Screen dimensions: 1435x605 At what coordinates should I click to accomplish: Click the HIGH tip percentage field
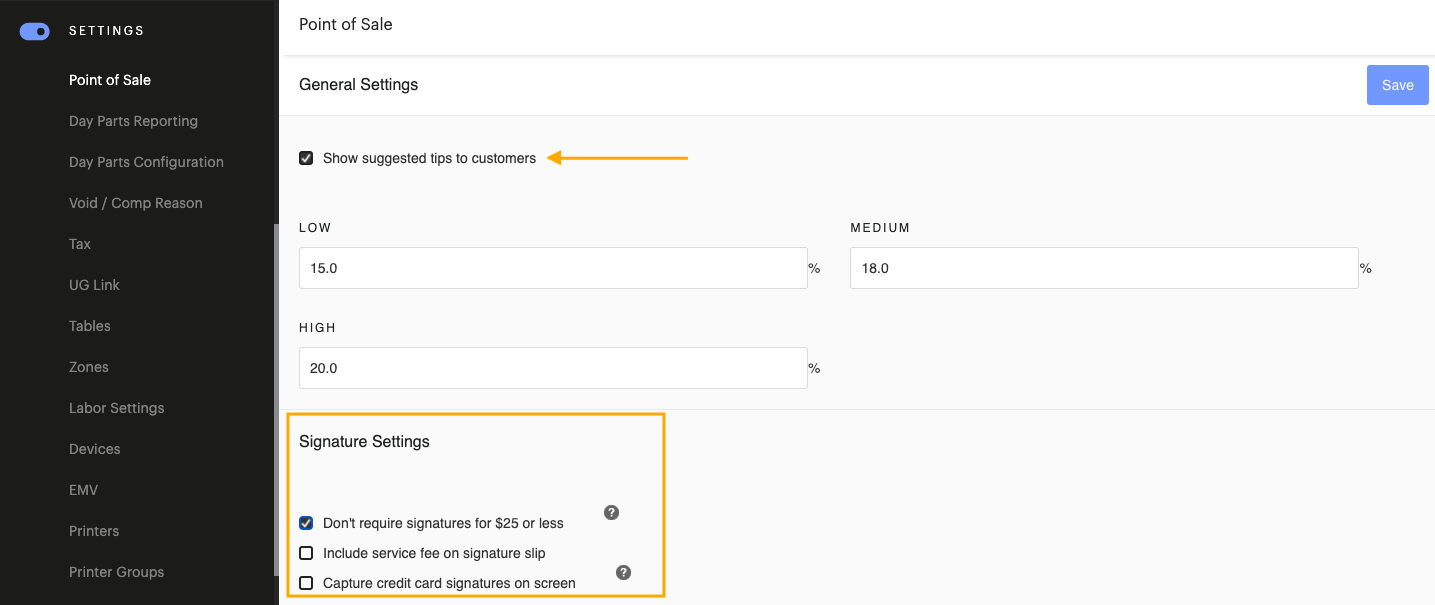tap(552, 368)
